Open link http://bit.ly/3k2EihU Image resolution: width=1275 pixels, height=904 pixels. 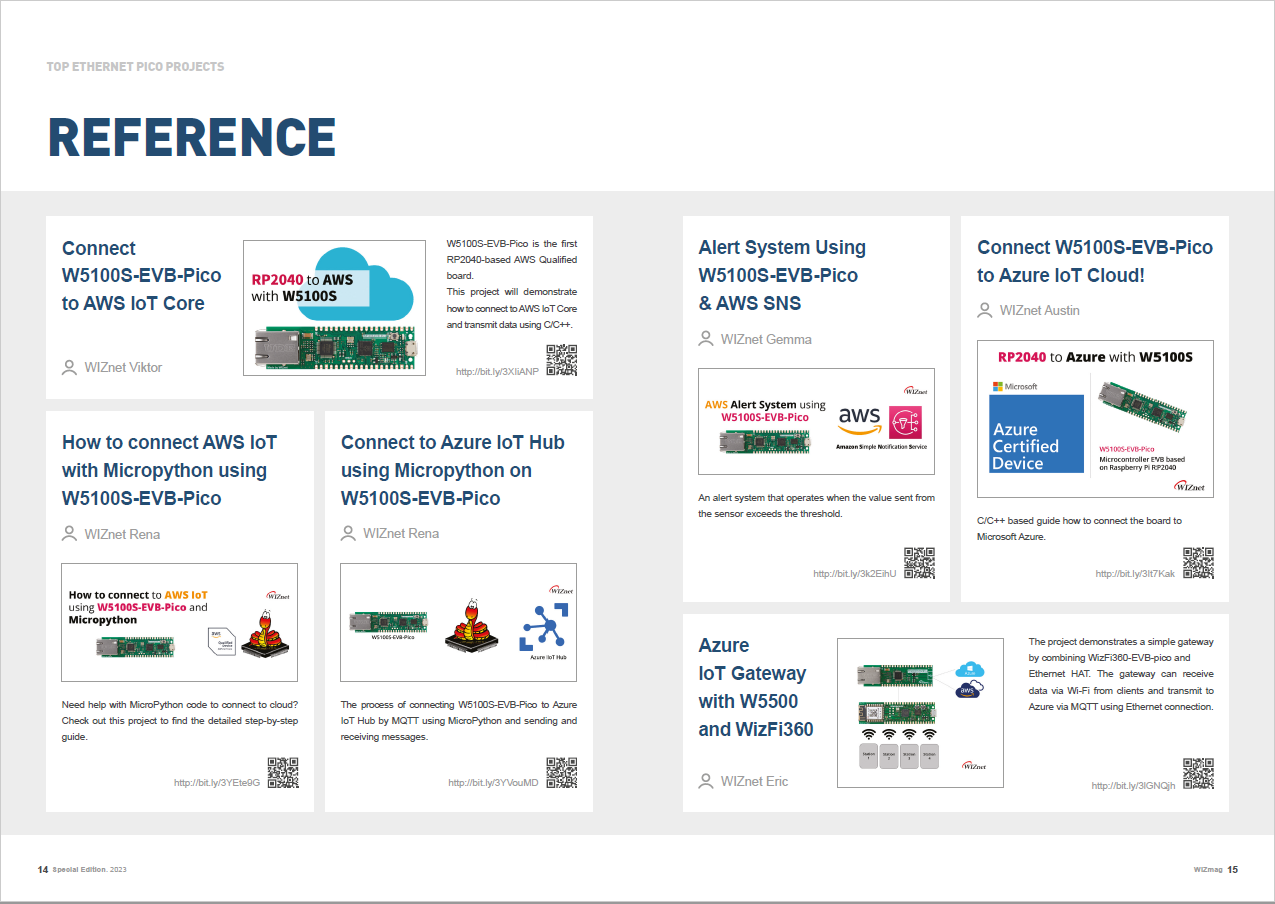pos(854,574)
